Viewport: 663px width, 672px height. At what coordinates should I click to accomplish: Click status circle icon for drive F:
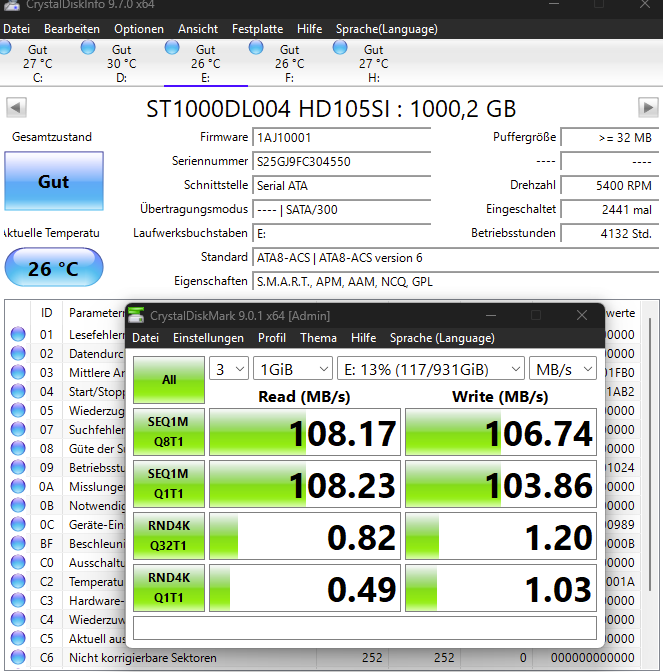click(256, 47)
